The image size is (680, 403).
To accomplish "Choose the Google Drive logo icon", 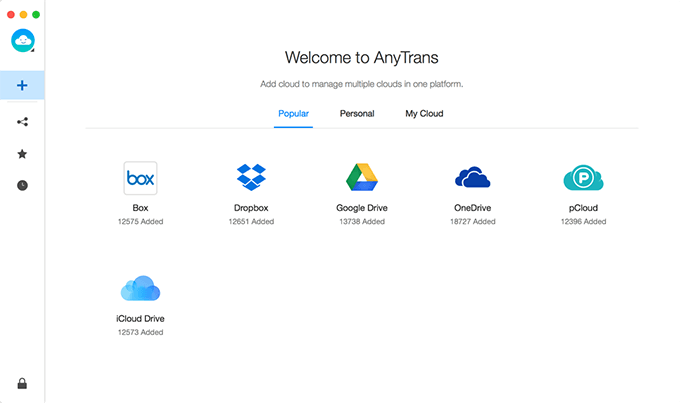I will pyautogui.click(x=362, y=177).
